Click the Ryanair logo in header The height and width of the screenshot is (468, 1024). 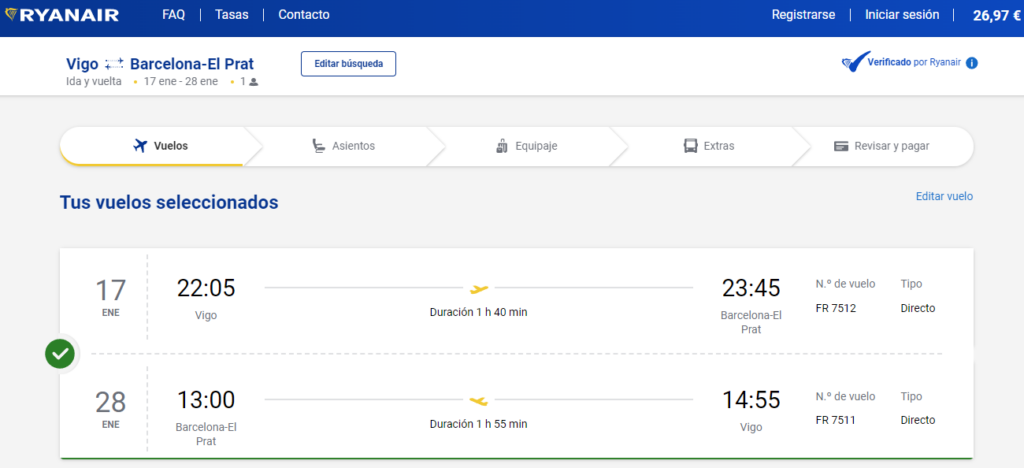[61, 15]
